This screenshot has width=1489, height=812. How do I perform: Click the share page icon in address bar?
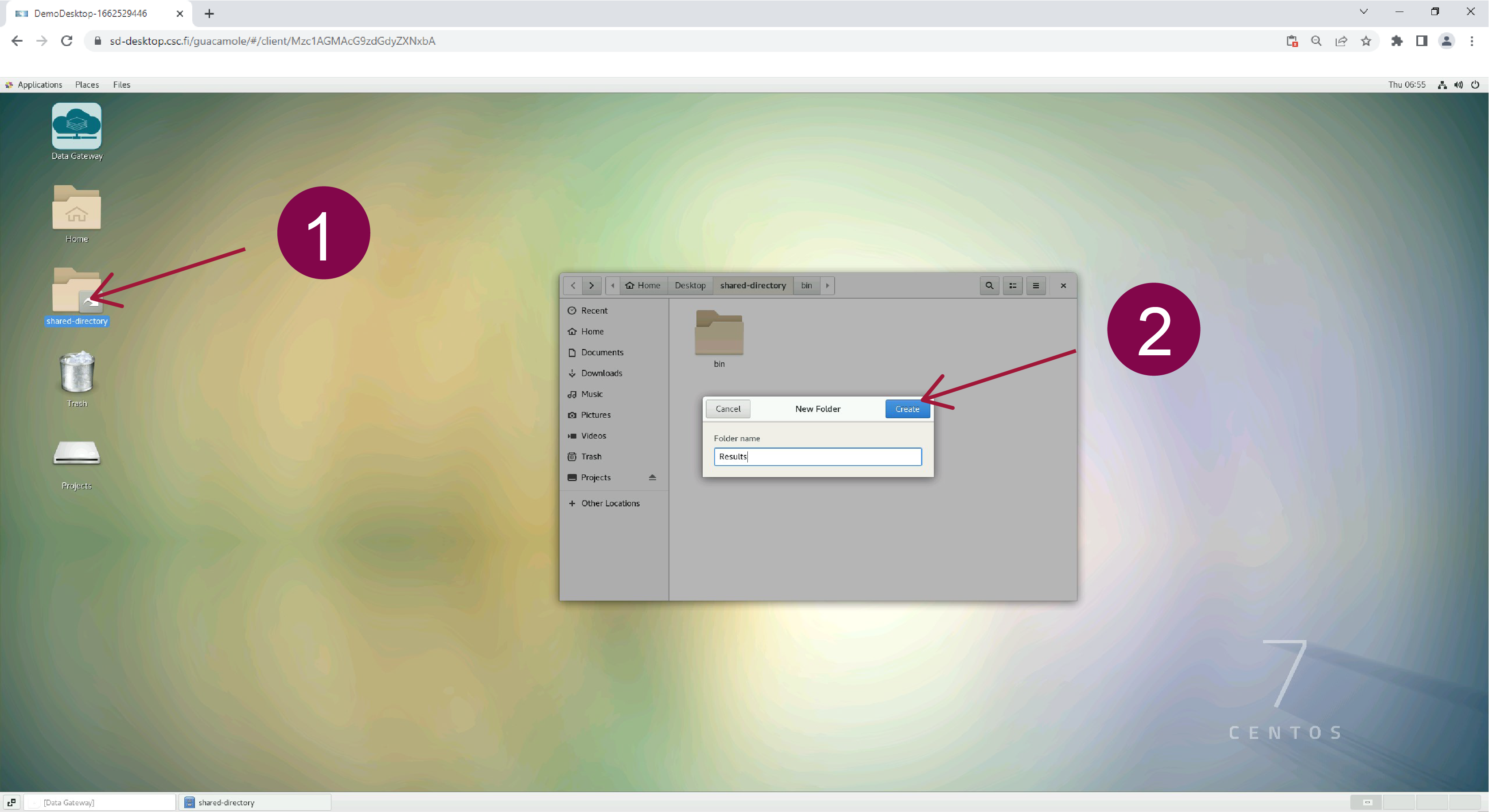click(x=1341, y=41)
